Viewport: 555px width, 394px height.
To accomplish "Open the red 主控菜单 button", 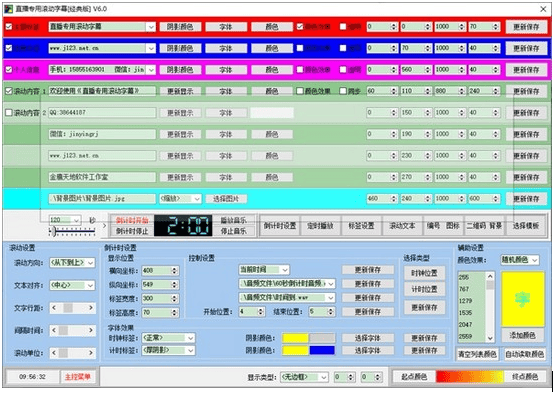I will pyautogui.click(x=78, y=377).
